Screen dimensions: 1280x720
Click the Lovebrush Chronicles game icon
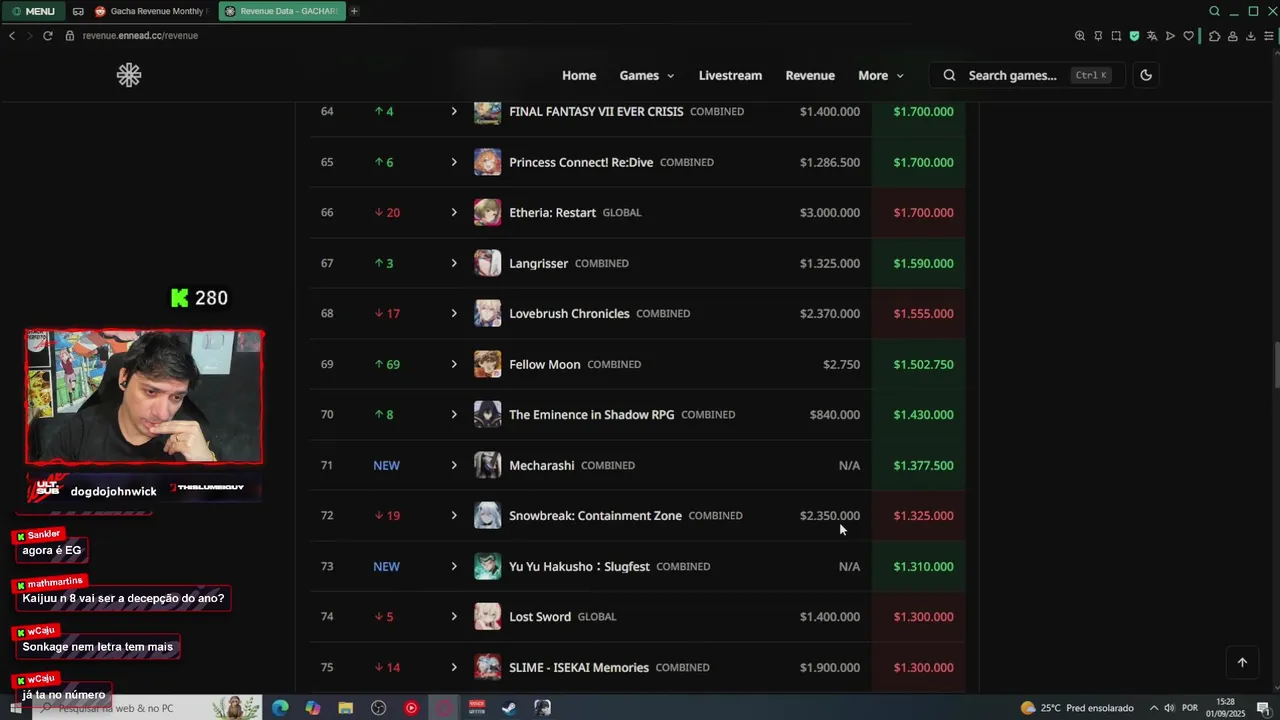[487, 313]
